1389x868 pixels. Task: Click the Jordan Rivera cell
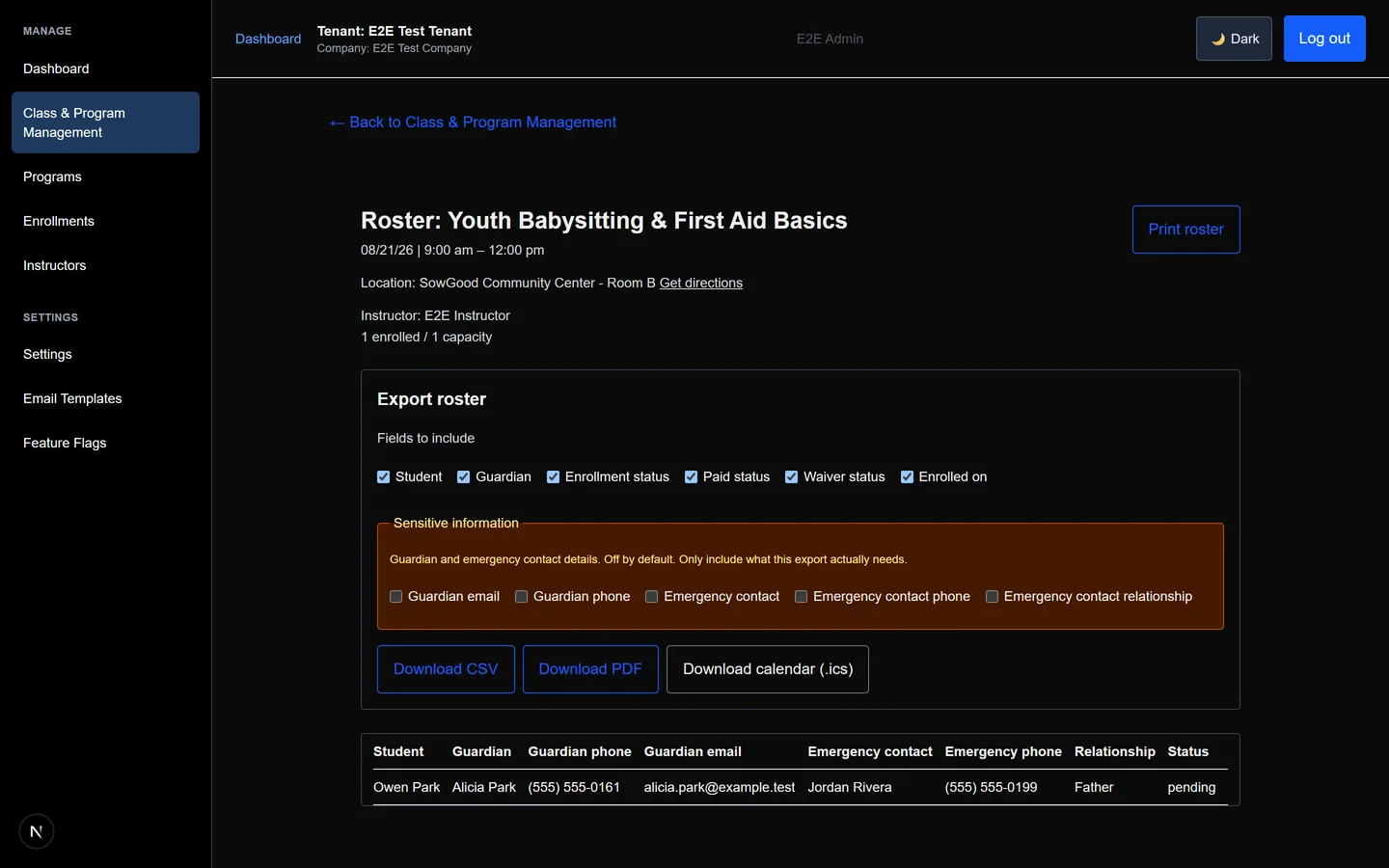[x=850, y=787]
